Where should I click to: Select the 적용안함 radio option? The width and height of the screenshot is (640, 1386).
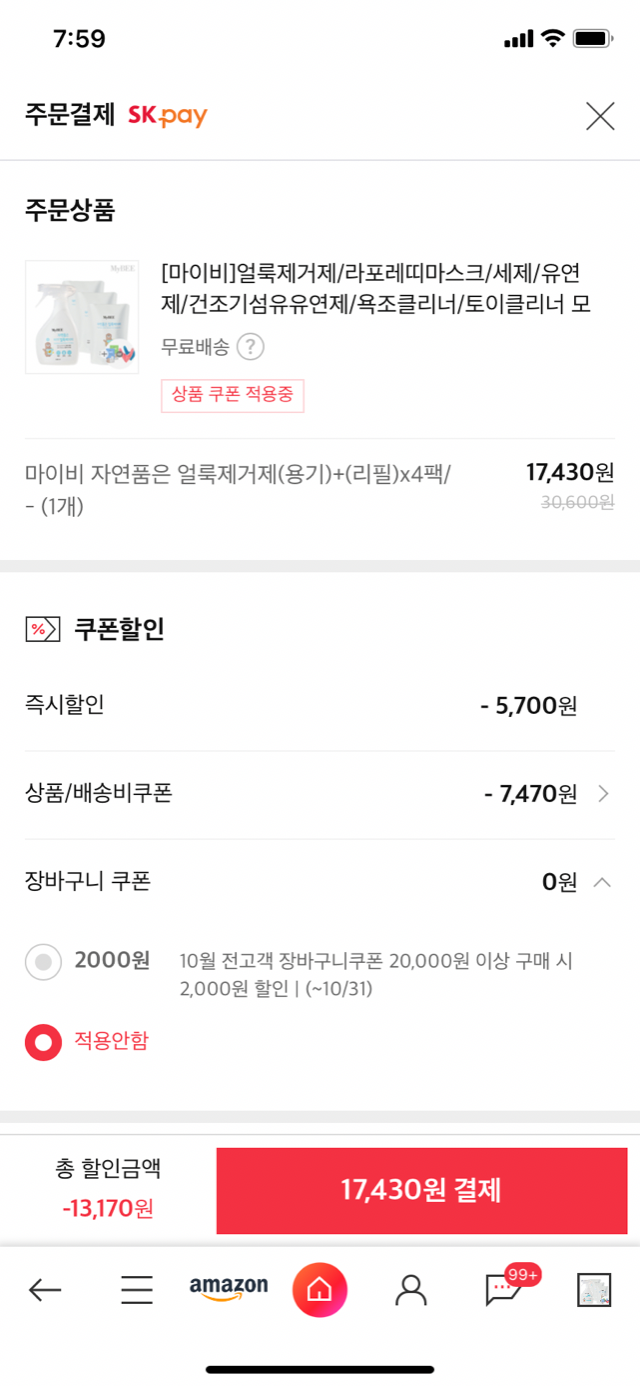[43, 1042]
